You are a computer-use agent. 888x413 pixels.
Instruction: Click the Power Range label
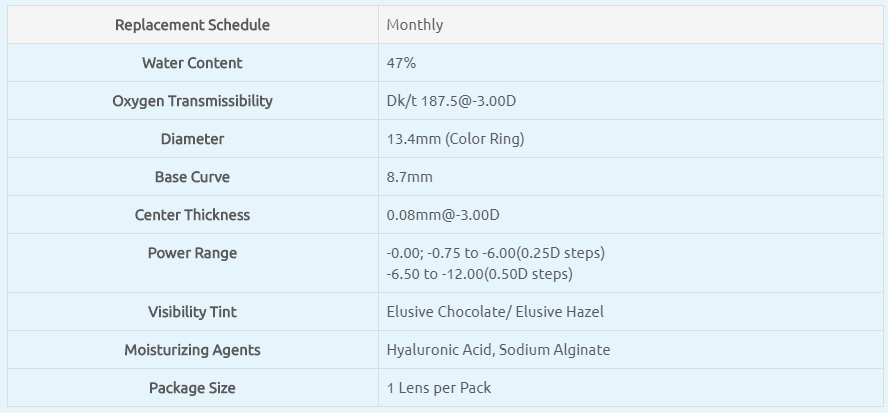(x=192, y=253)
